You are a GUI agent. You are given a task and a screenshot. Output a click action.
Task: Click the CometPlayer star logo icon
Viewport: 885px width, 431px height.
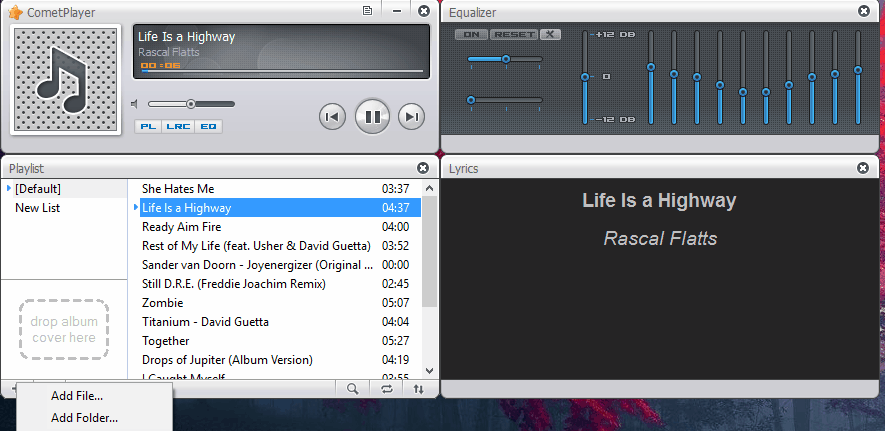coord(16,12)
